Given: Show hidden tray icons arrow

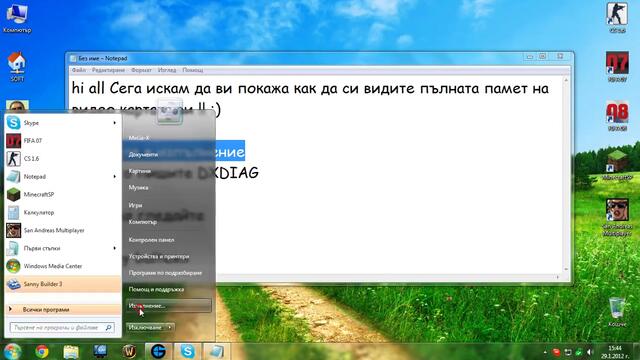Looking at the screenshot, I should [545, 352].
